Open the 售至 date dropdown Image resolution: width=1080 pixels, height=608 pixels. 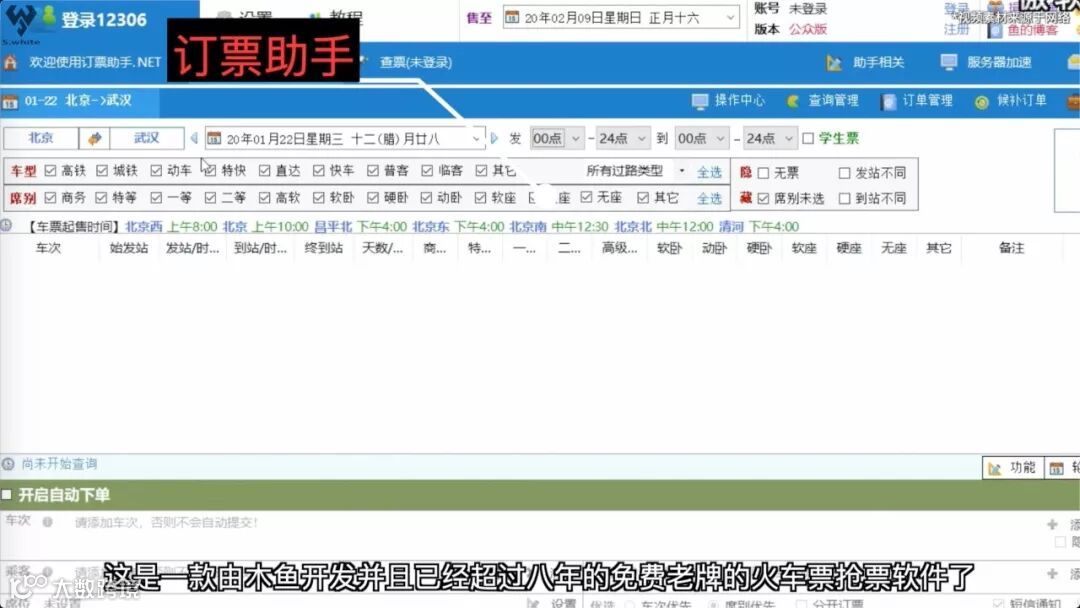tap(730, 18)
